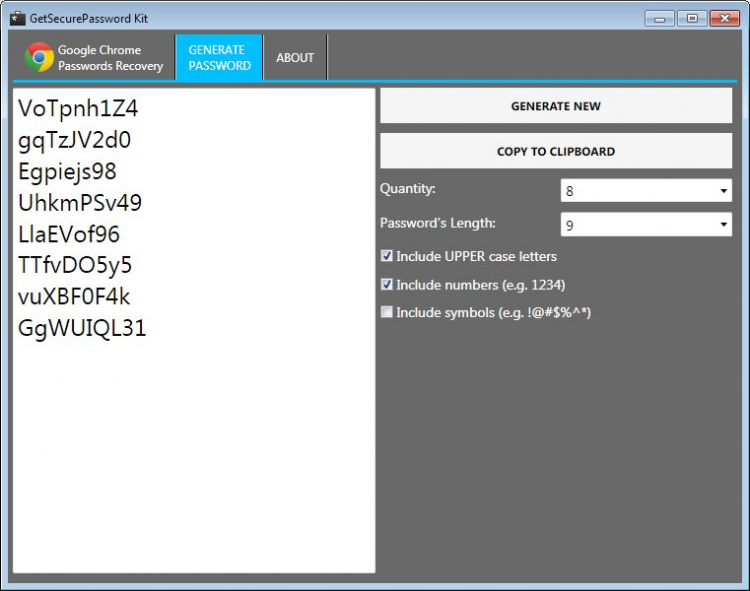Expand the Password's Length combo box

pyautogui.click(x=646, y=225)
